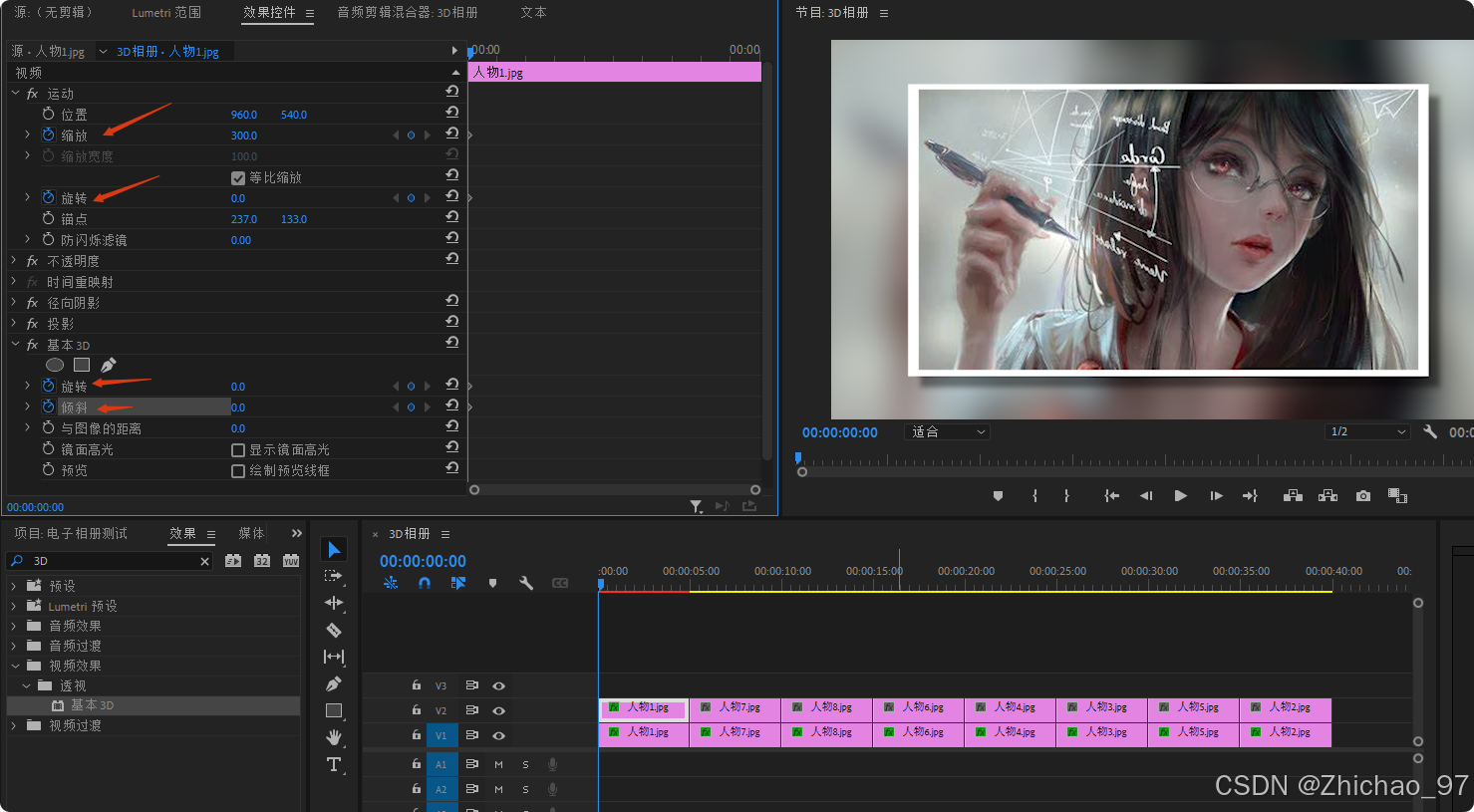Hide V2 track output with the eye icon

tap(499, 710)
